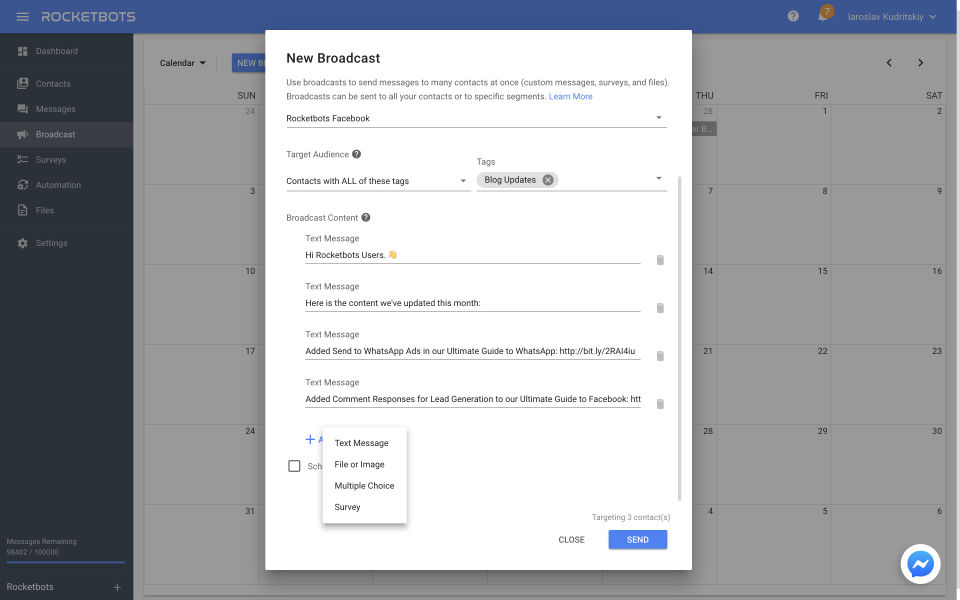Edit the 'Added Comment Responses' text field
The height and width of the screenshot is (600, 960).
click(x=473, y=399)
